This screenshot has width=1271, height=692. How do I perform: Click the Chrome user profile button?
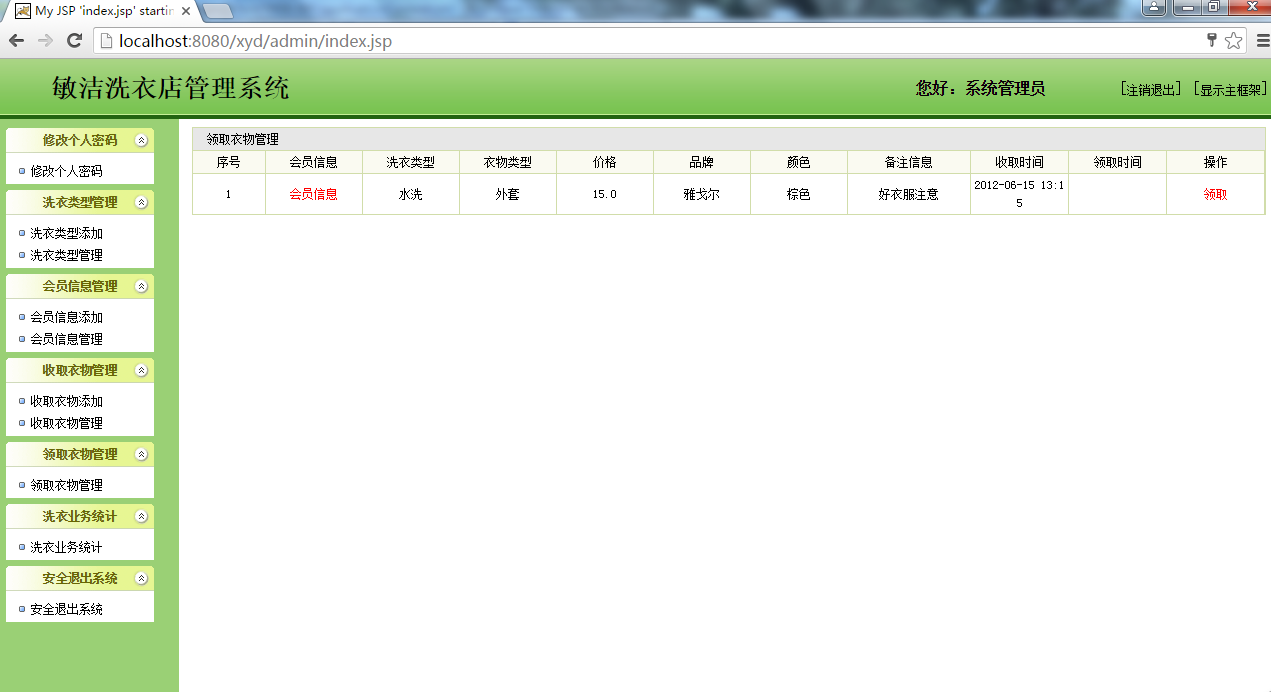[x=1154, y=7]
